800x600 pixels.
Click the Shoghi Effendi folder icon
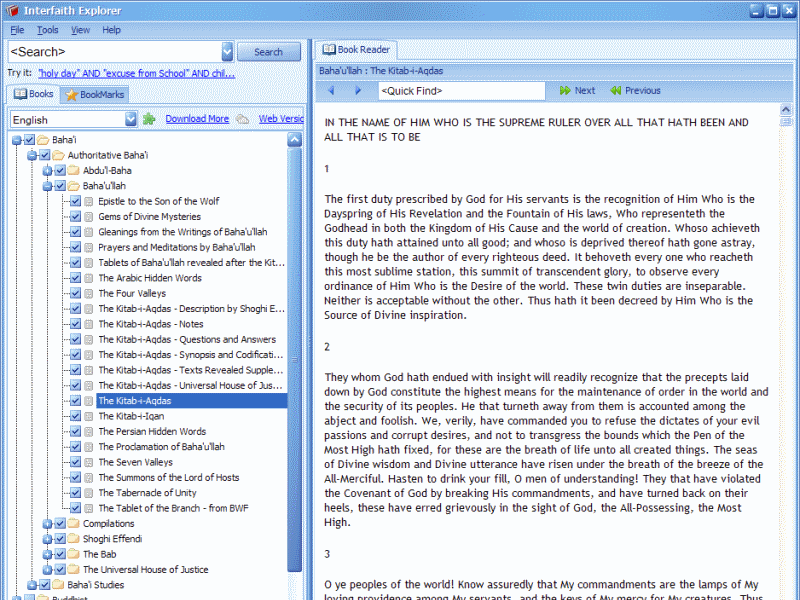73,539
